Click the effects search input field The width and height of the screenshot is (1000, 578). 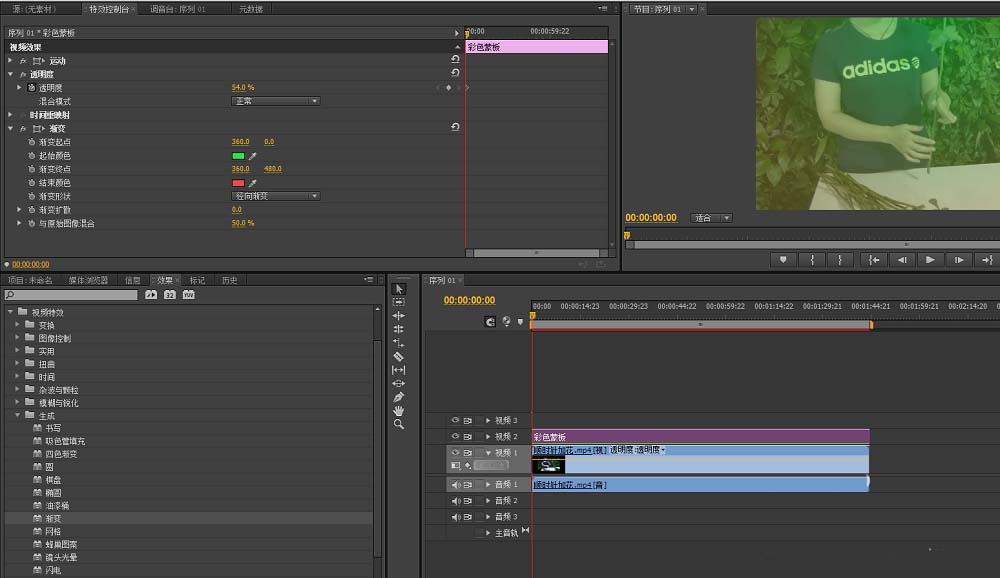click(x=72, y=295)
